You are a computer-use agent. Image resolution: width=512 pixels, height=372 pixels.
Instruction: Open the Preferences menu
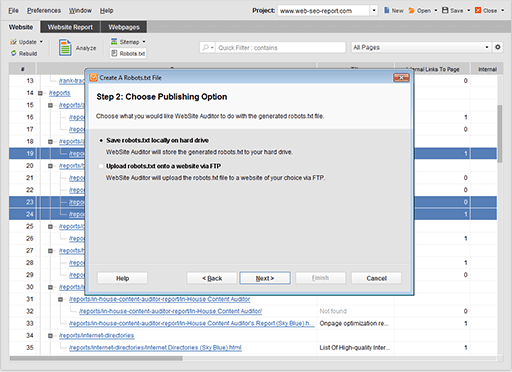coord(44,11)
